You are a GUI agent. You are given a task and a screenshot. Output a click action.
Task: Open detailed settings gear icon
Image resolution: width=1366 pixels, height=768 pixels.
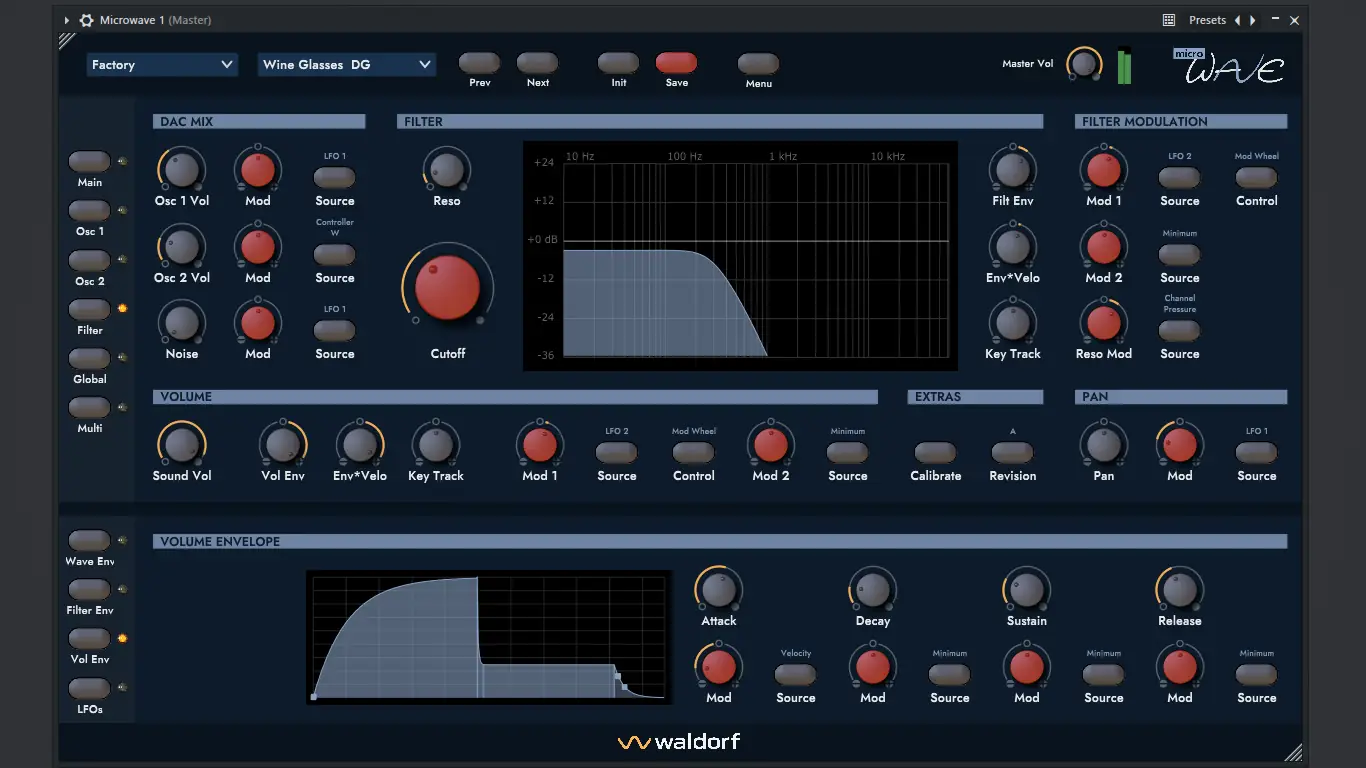(x=86, y=20)
